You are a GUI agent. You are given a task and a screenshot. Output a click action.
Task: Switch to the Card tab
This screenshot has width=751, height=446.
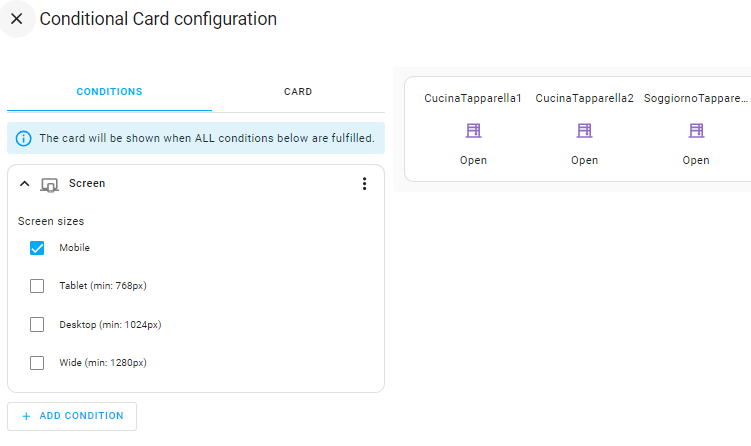coord(298,92)
